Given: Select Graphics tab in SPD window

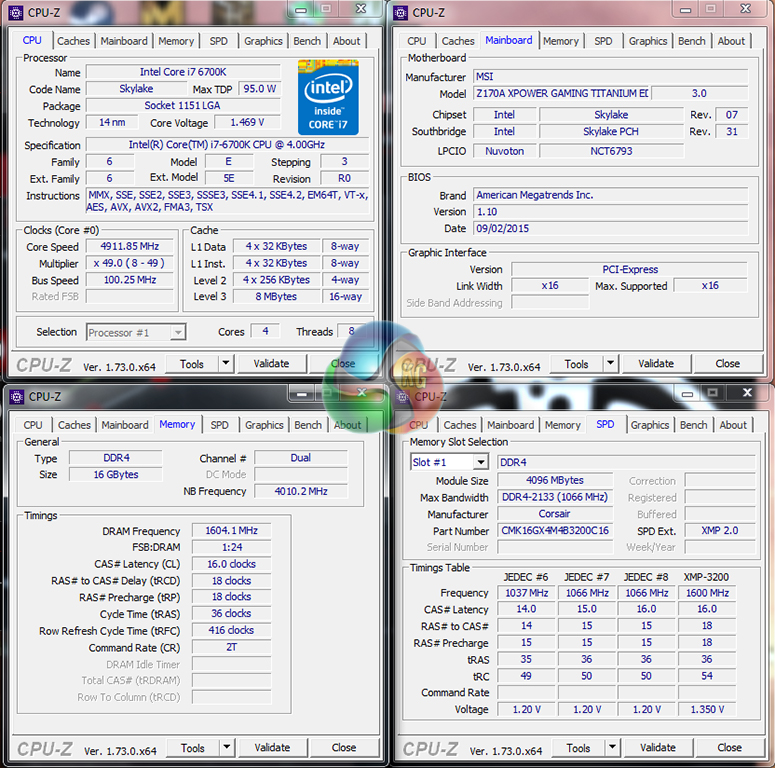Looking at the screenshot, I should [x=649, y=425].
